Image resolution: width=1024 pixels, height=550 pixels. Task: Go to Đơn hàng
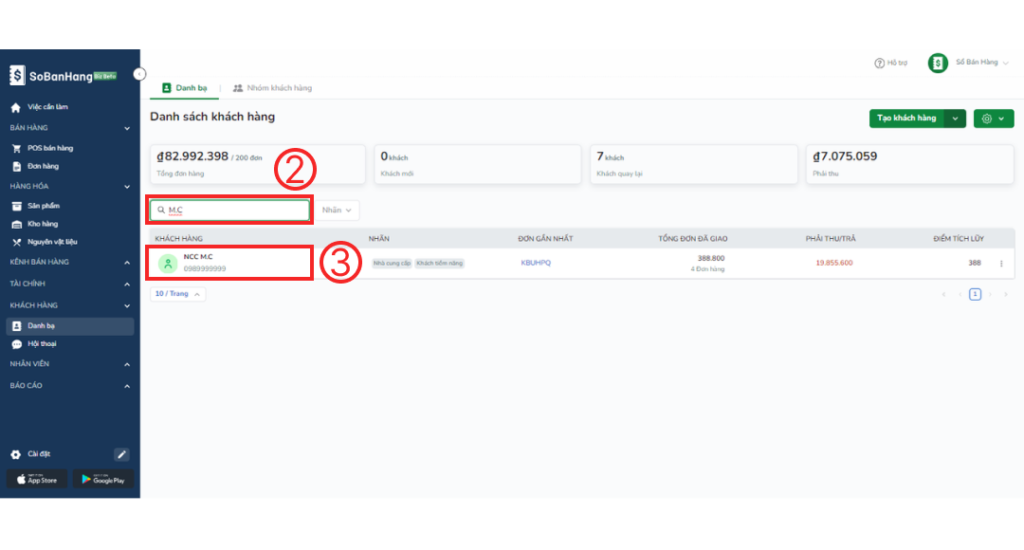(x=43, y=167)
